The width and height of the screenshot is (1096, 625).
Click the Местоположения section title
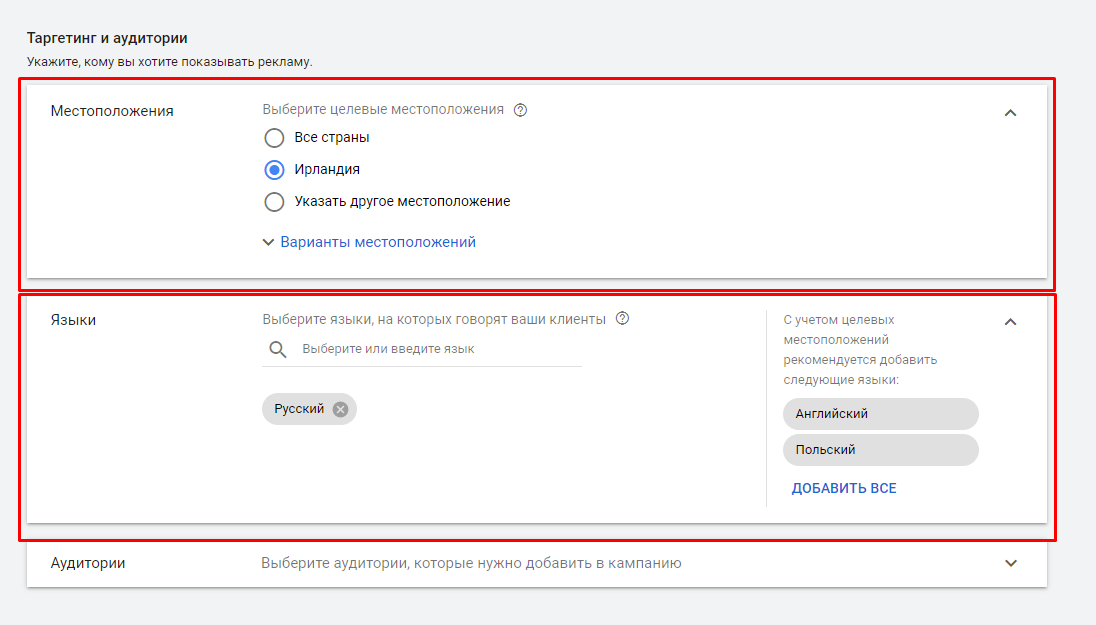tap(112, 111)
